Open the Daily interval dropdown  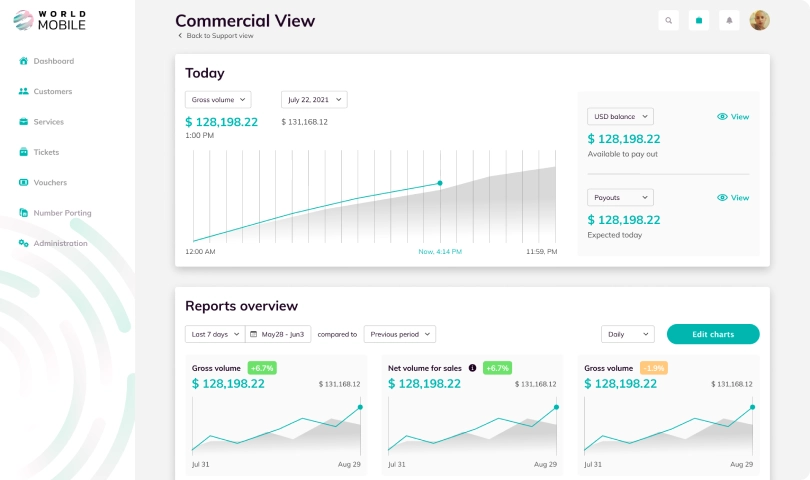(x=627, y=334)
